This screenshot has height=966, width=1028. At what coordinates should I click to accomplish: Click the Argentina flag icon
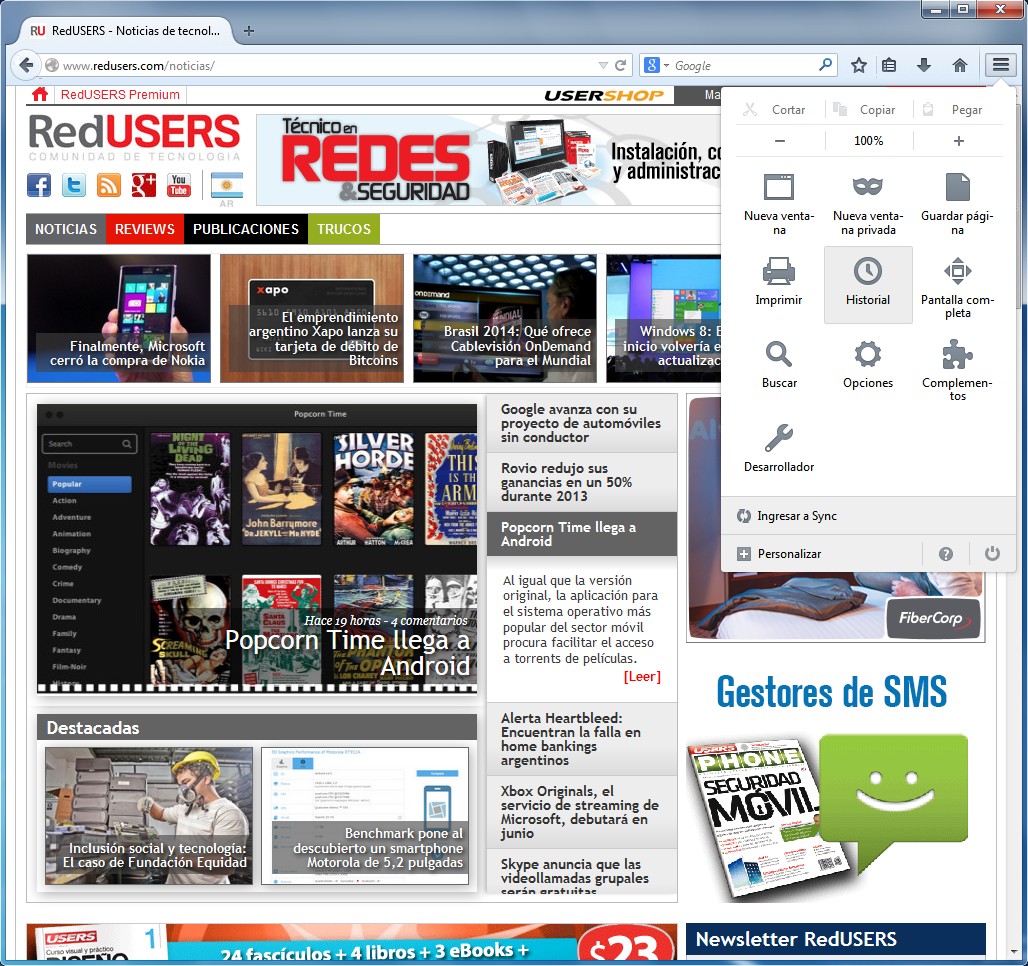coord(227,185)
